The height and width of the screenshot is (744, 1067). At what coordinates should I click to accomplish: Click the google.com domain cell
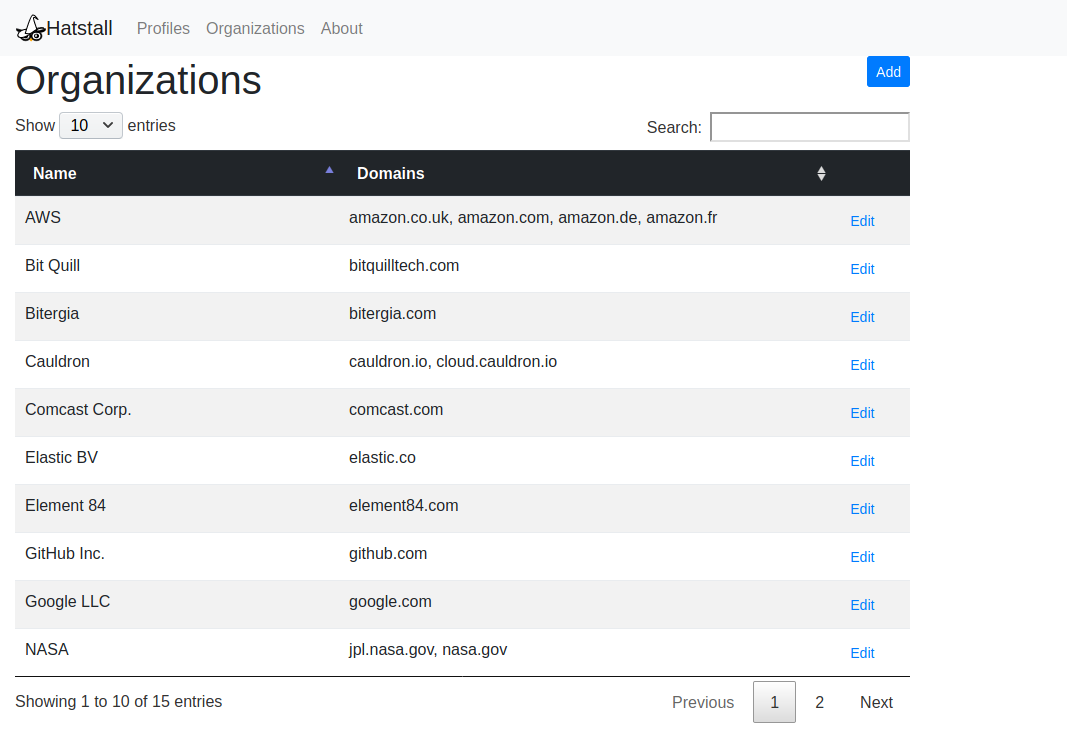tap(585, 604)
